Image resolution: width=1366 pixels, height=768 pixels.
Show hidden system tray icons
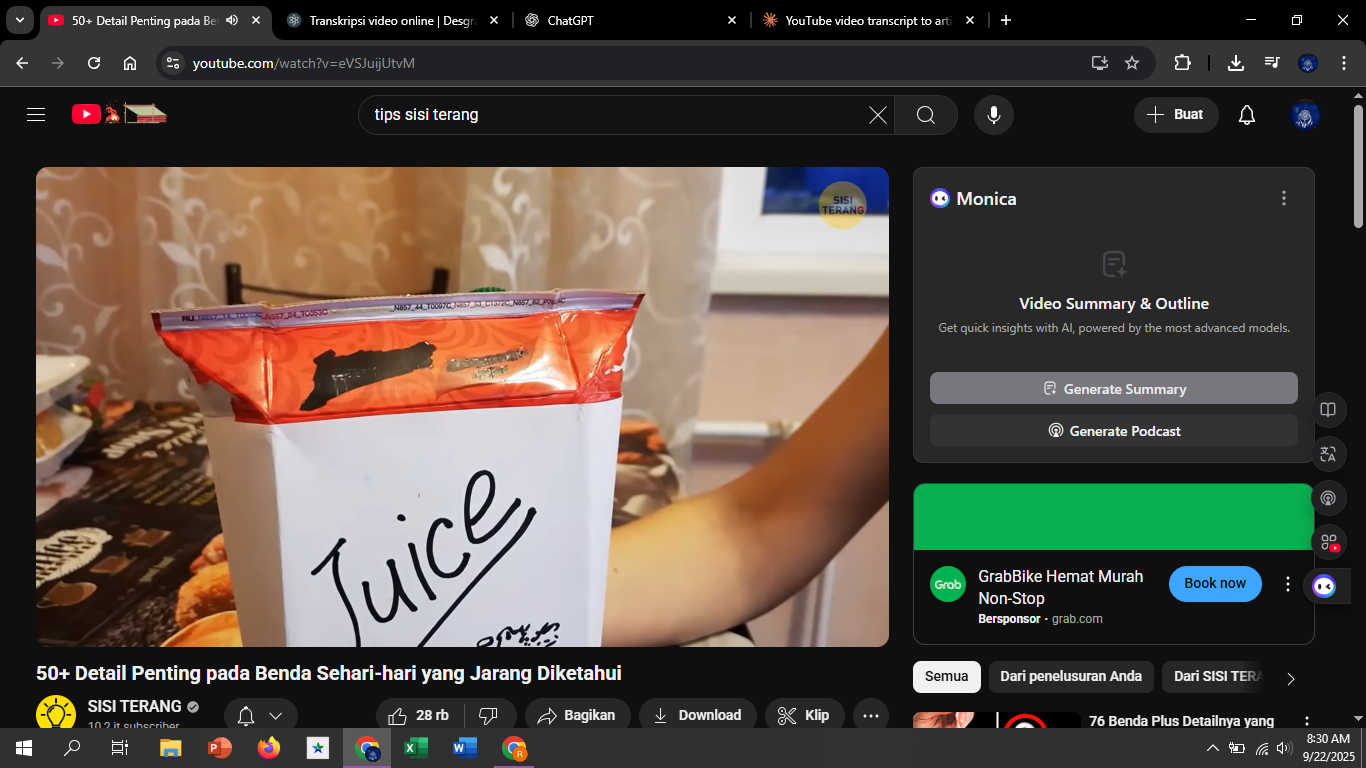[1213, 748]
